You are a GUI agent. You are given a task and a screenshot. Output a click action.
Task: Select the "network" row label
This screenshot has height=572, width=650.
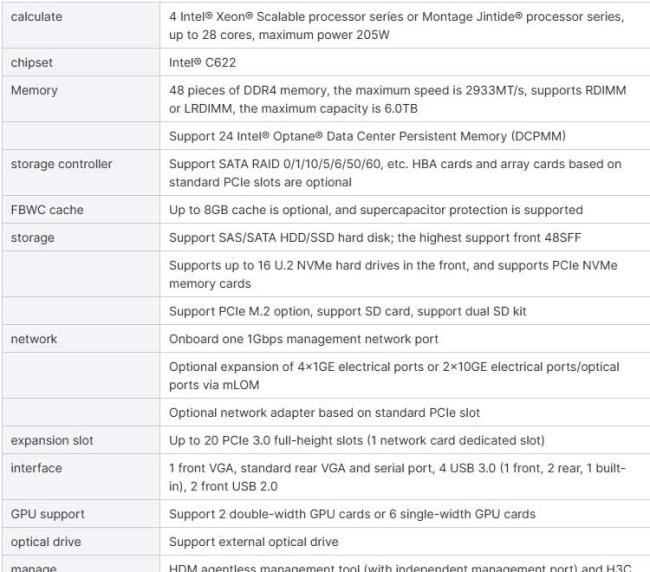pyautogui.click(x=34, y=339)
